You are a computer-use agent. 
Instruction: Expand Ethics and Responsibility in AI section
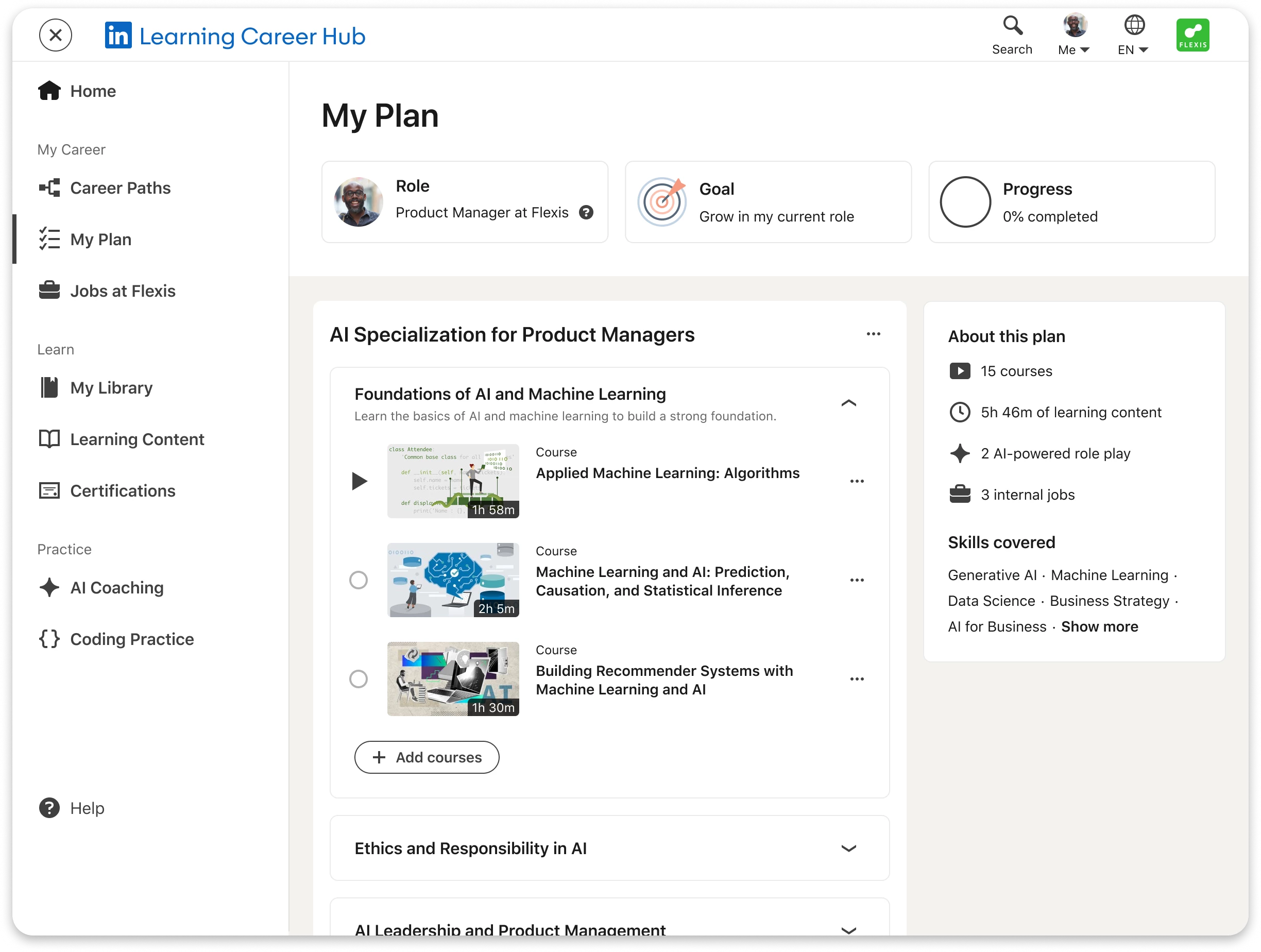tap(848, 848)
